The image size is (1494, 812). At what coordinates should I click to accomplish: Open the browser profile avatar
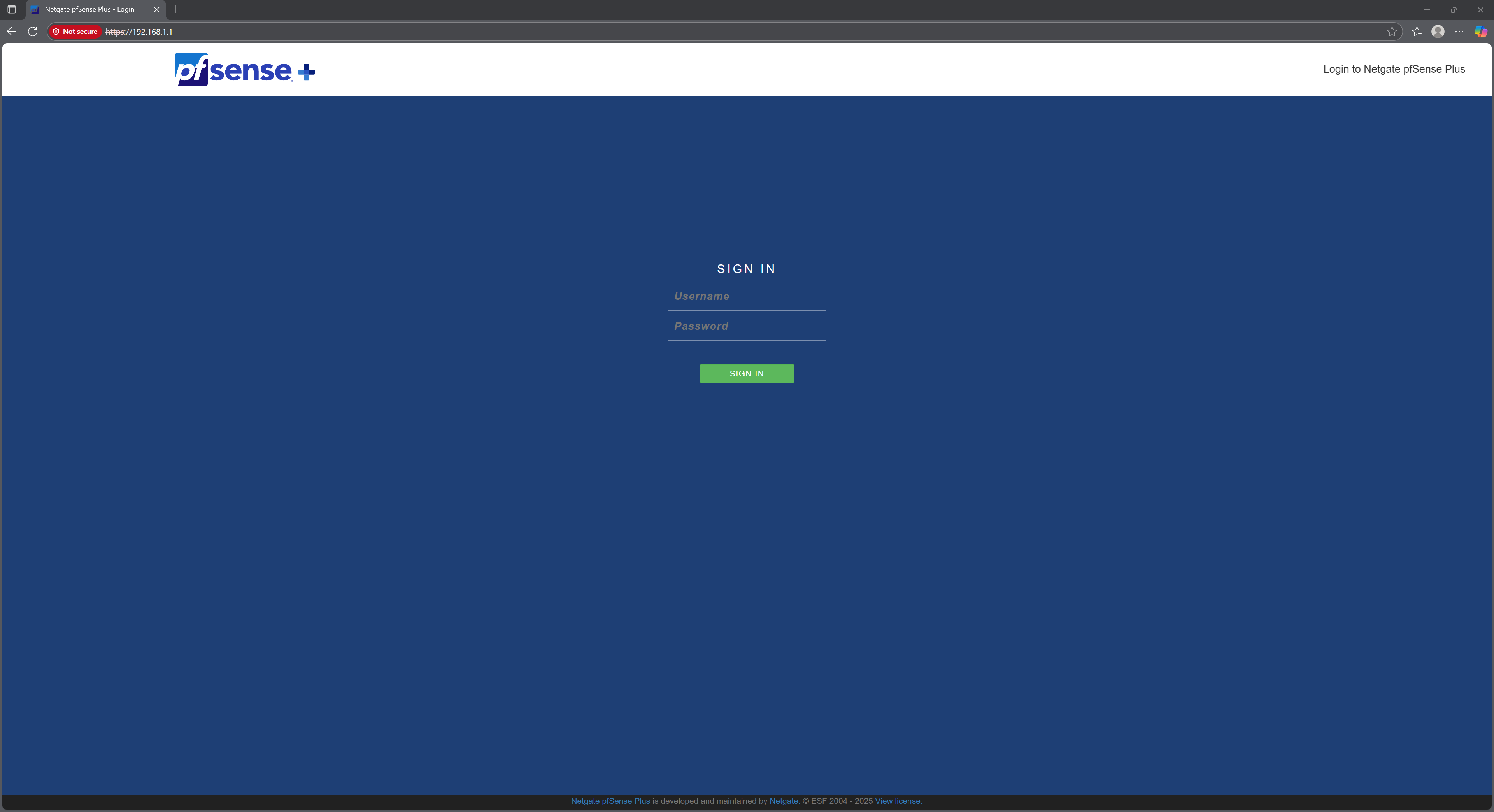click(1437, 31)
